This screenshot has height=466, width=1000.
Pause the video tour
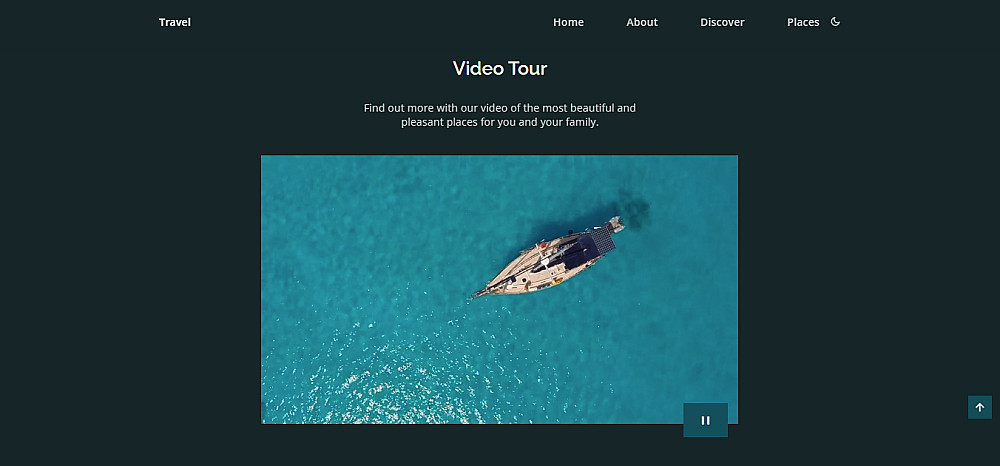[x=705, y=420]
